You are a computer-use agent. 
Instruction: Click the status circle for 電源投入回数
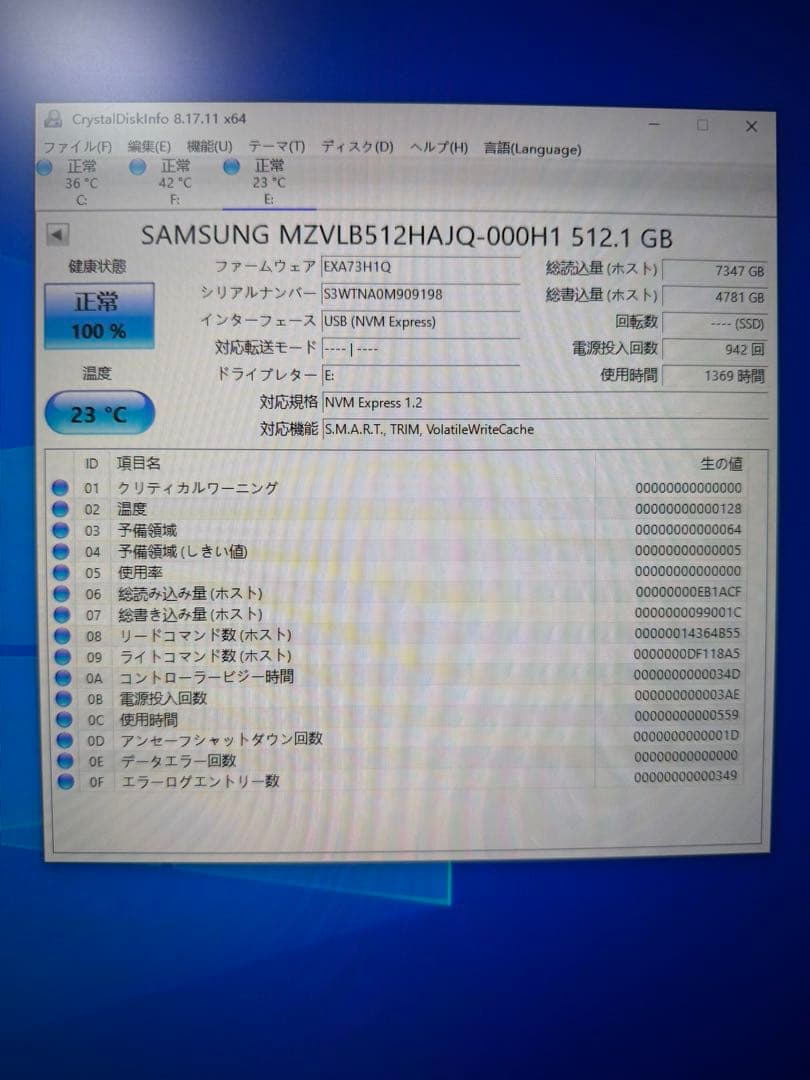point(63,698)
